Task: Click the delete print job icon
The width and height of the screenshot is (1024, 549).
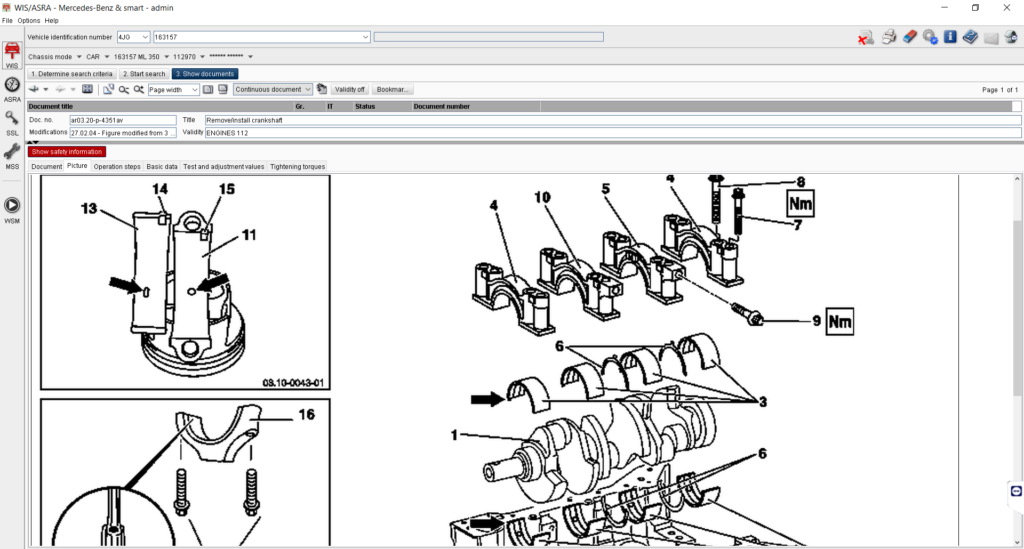Action: pyautogui.click(x=866, y=37)
